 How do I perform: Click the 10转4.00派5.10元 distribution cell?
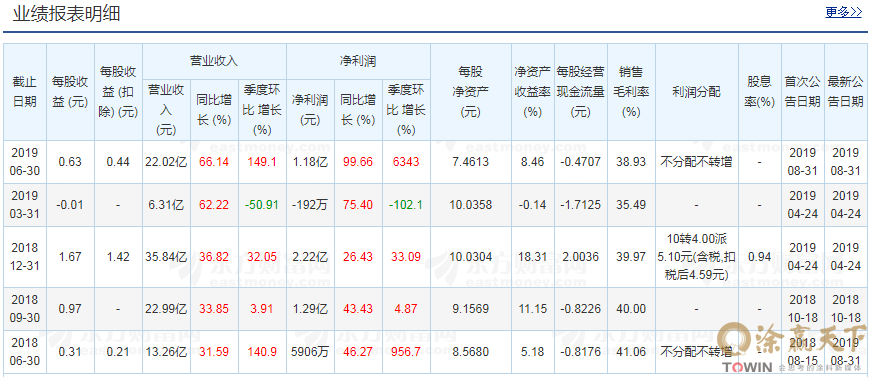(x=696, y=257)
